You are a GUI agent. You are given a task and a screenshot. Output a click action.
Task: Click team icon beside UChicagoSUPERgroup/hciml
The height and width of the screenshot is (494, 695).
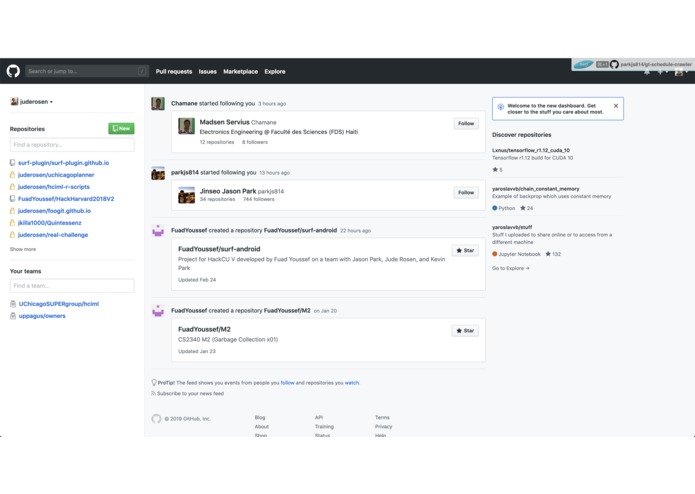13,303
